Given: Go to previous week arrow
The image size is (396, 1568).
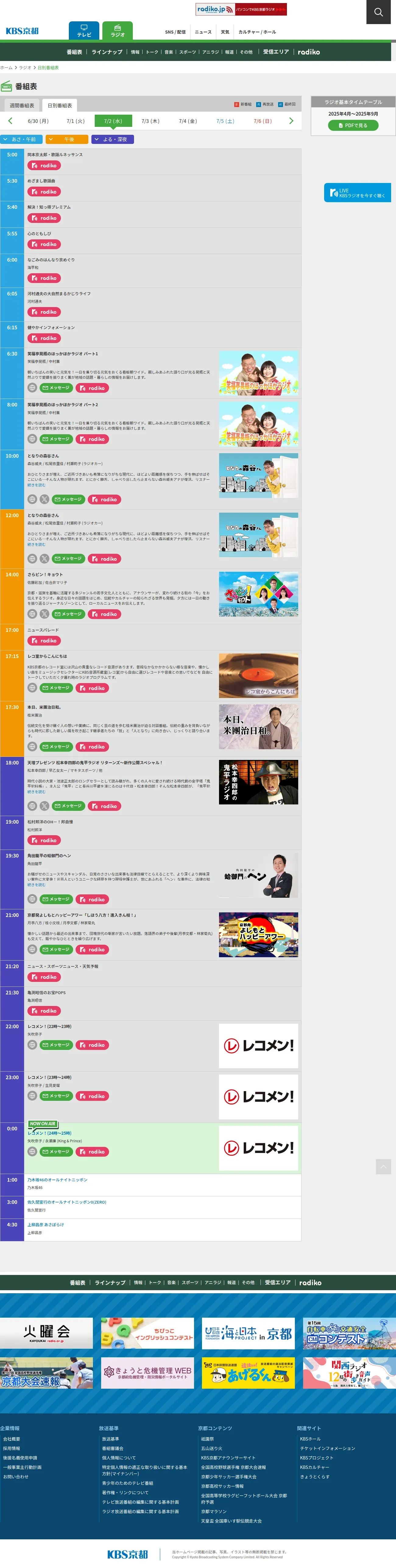Looking at the screenshot, I should (10, 121).
